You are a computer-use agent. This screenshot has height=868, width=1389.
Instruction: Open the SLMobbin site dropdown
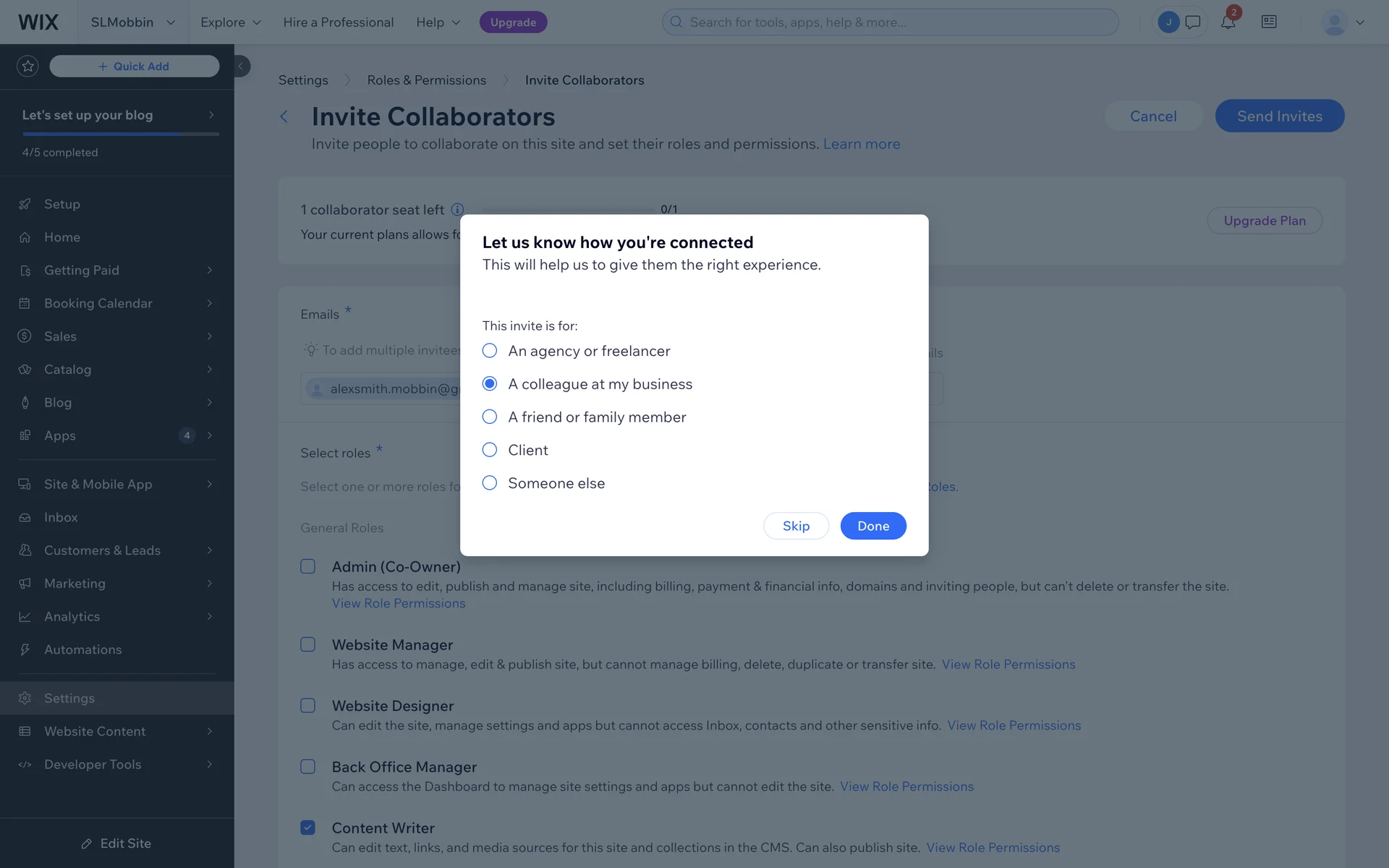pyautogui.click(x=133, y=22)
